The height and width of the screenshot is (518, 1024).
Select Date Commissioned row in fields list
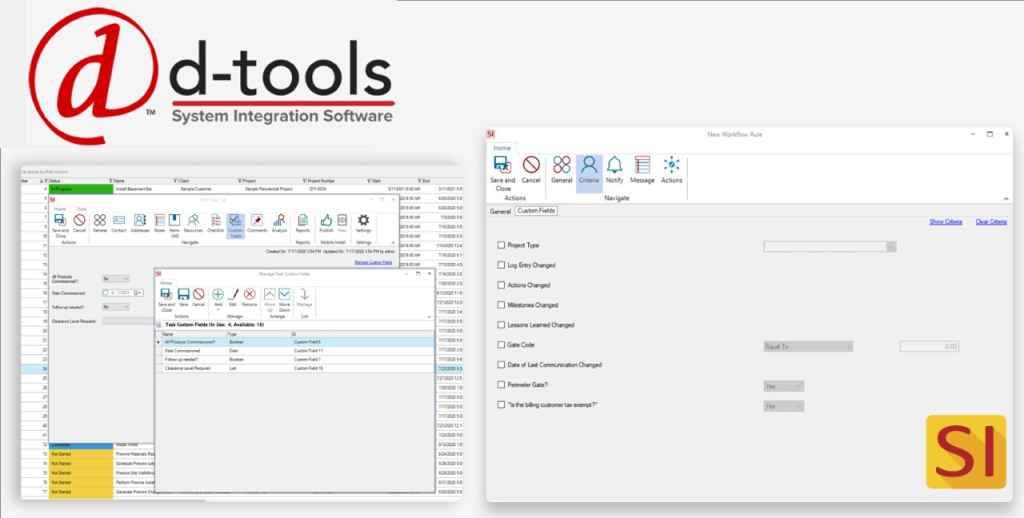(295, 351)
